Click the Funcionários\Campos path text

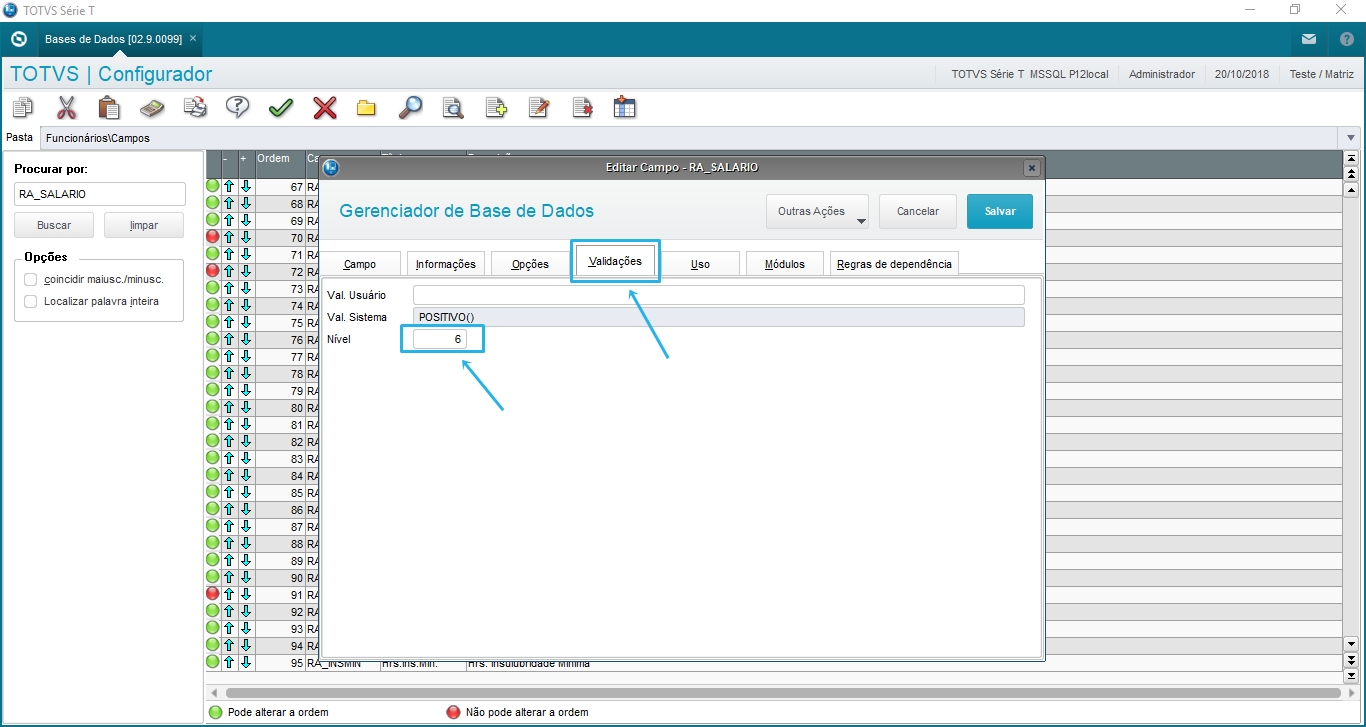click(x=98, y=138)
